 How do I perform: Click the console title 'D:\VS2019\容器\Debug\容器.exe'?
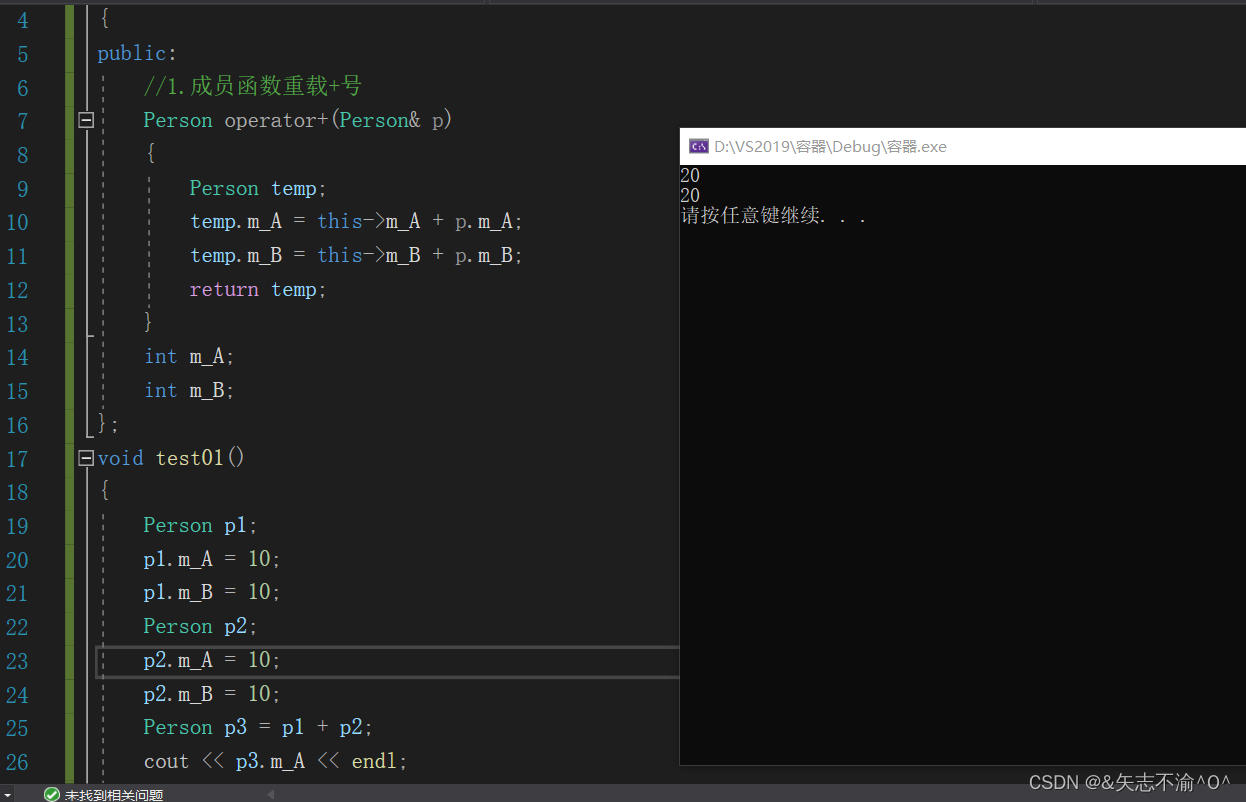pos(830,146)
